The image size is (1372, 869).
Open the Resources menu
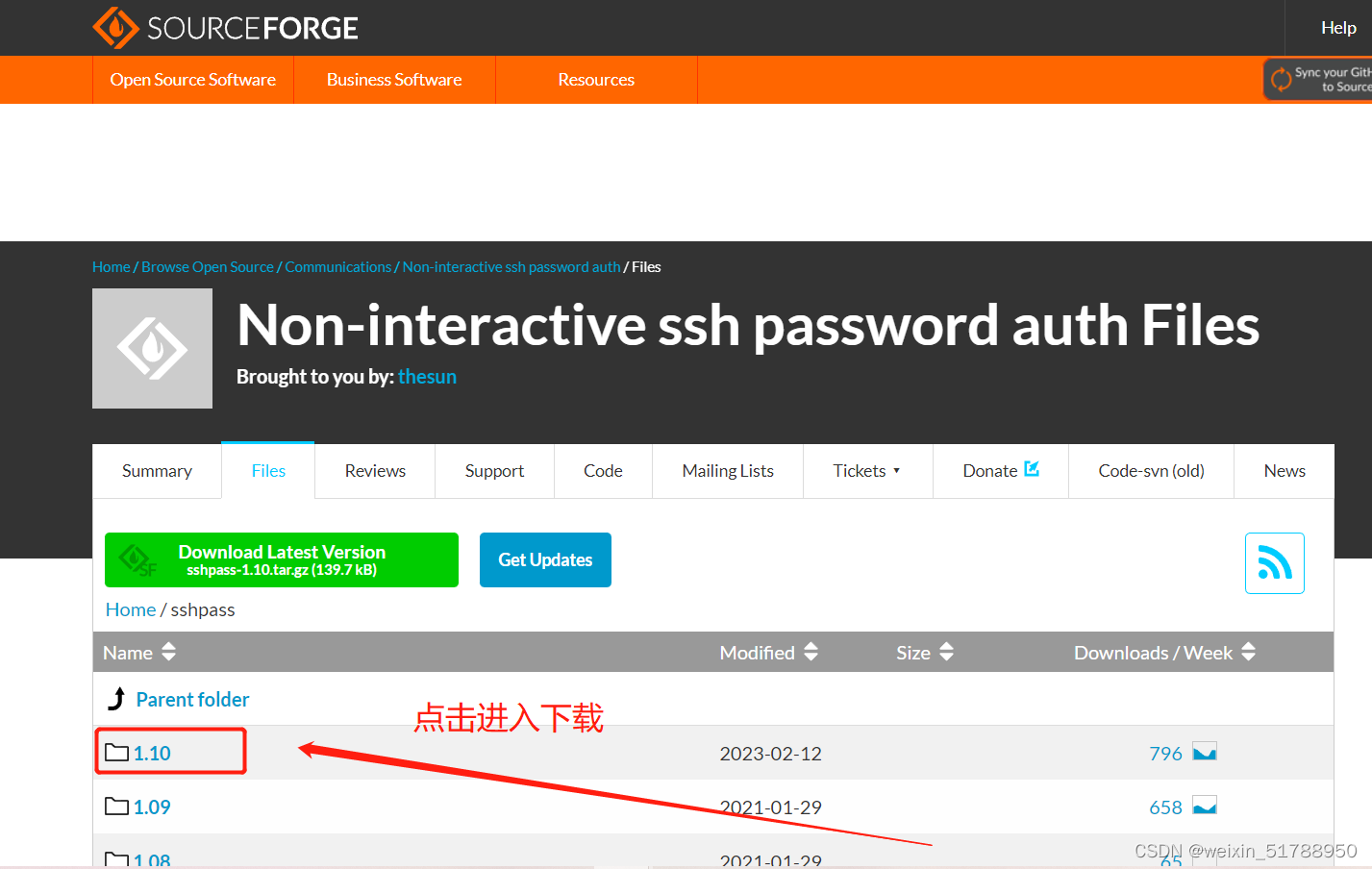coord(596,80)
